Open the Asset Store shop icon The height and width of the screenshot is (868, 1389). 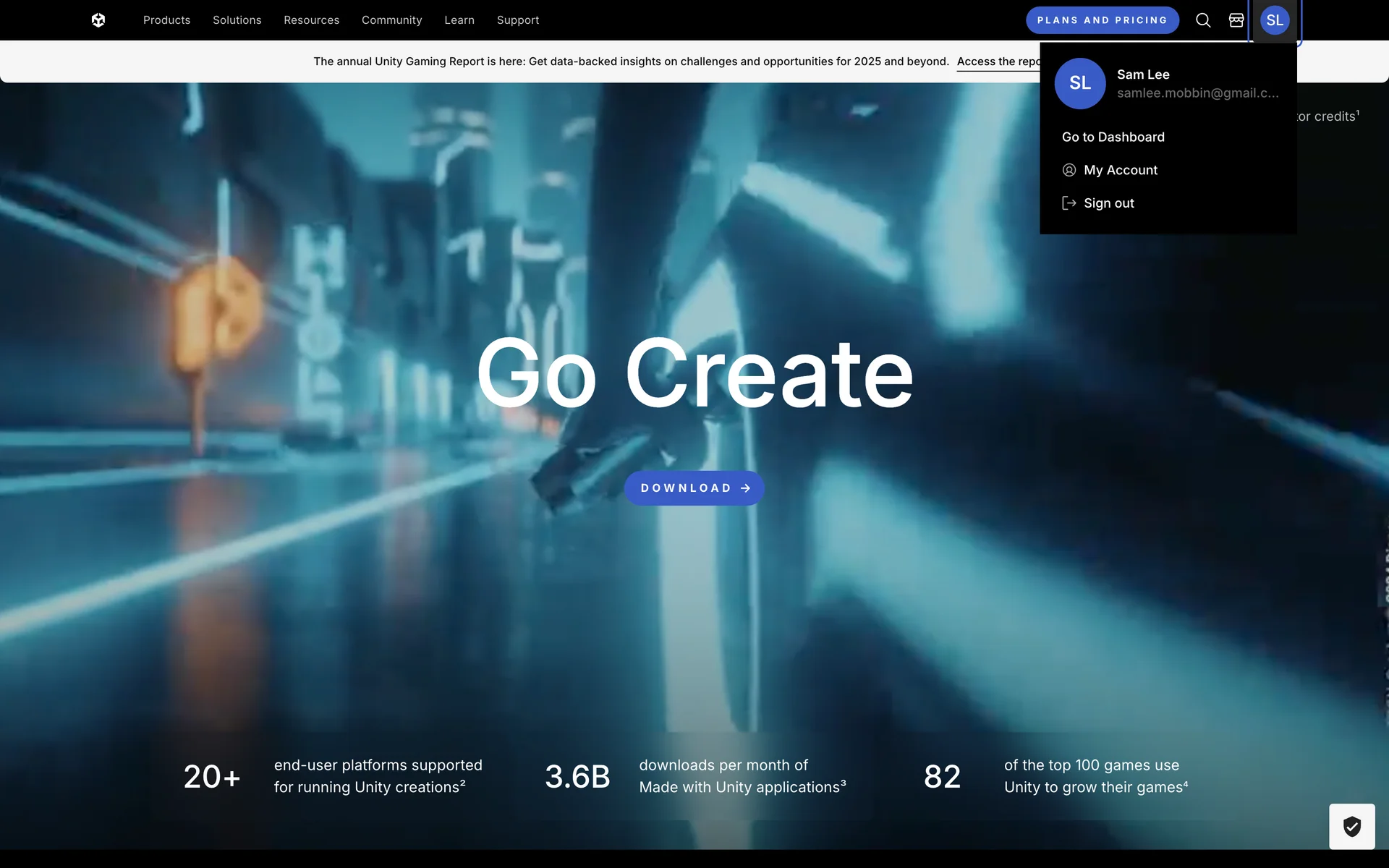pyautogui.click(x=1236, y=20)
